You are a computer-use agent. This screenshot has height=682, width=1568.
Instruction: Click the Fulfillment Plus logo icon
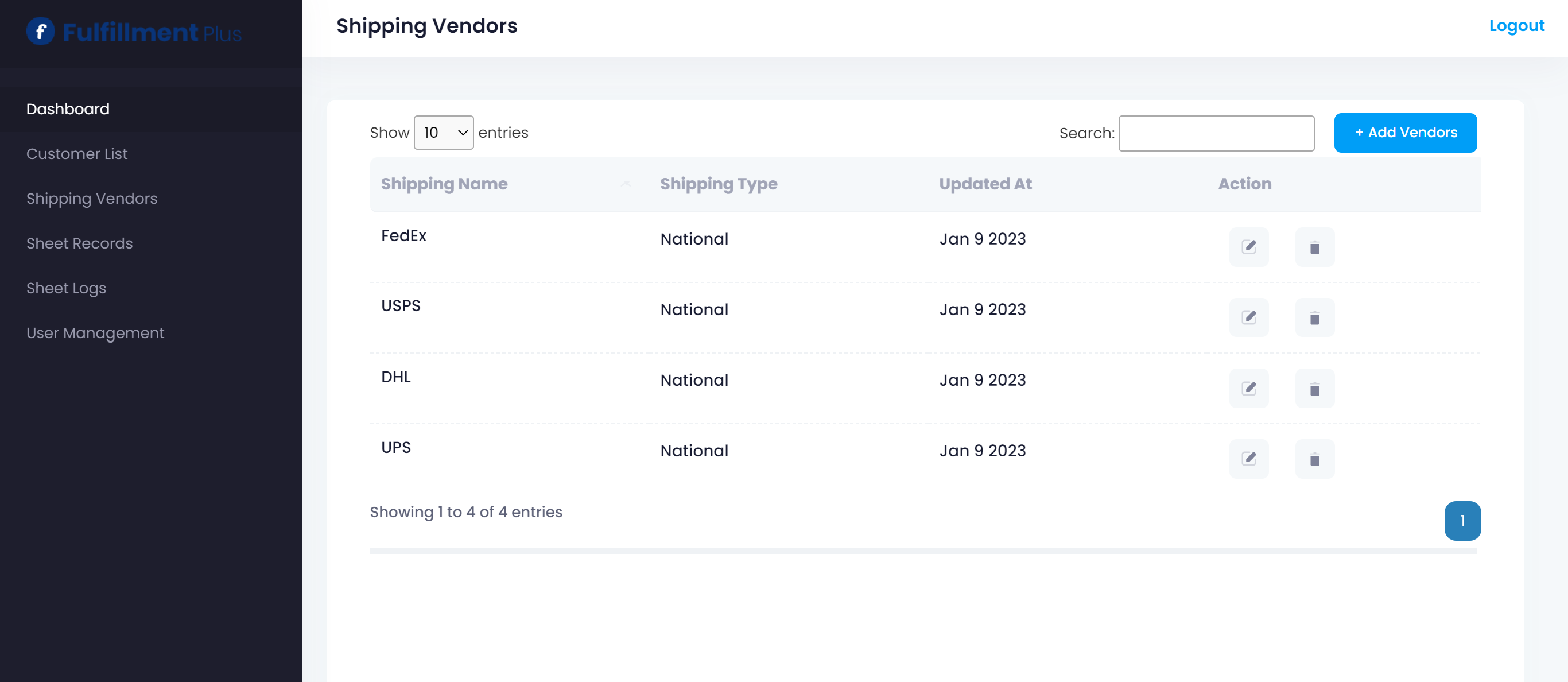pyautogui.click(x=41, y=31)
